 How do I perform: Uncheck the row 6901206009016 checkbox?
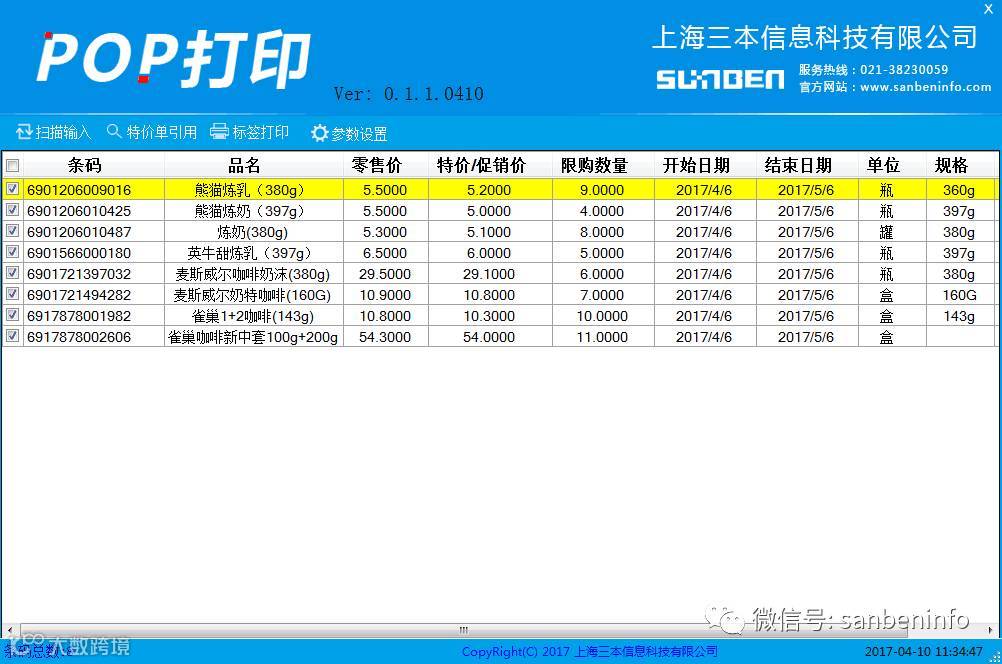coord(12,189)
